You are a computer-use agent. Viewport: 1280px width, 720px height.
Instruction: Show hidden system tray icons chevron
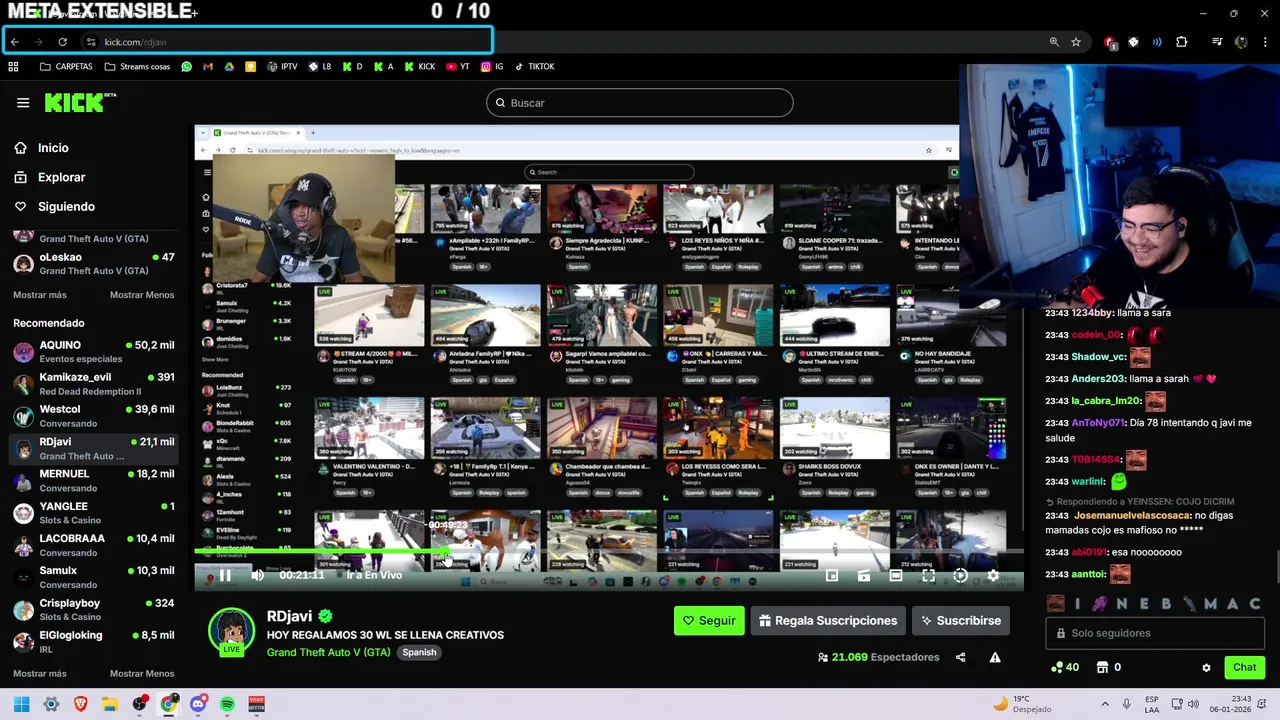pyautogui.click(x=1105, y=704)
